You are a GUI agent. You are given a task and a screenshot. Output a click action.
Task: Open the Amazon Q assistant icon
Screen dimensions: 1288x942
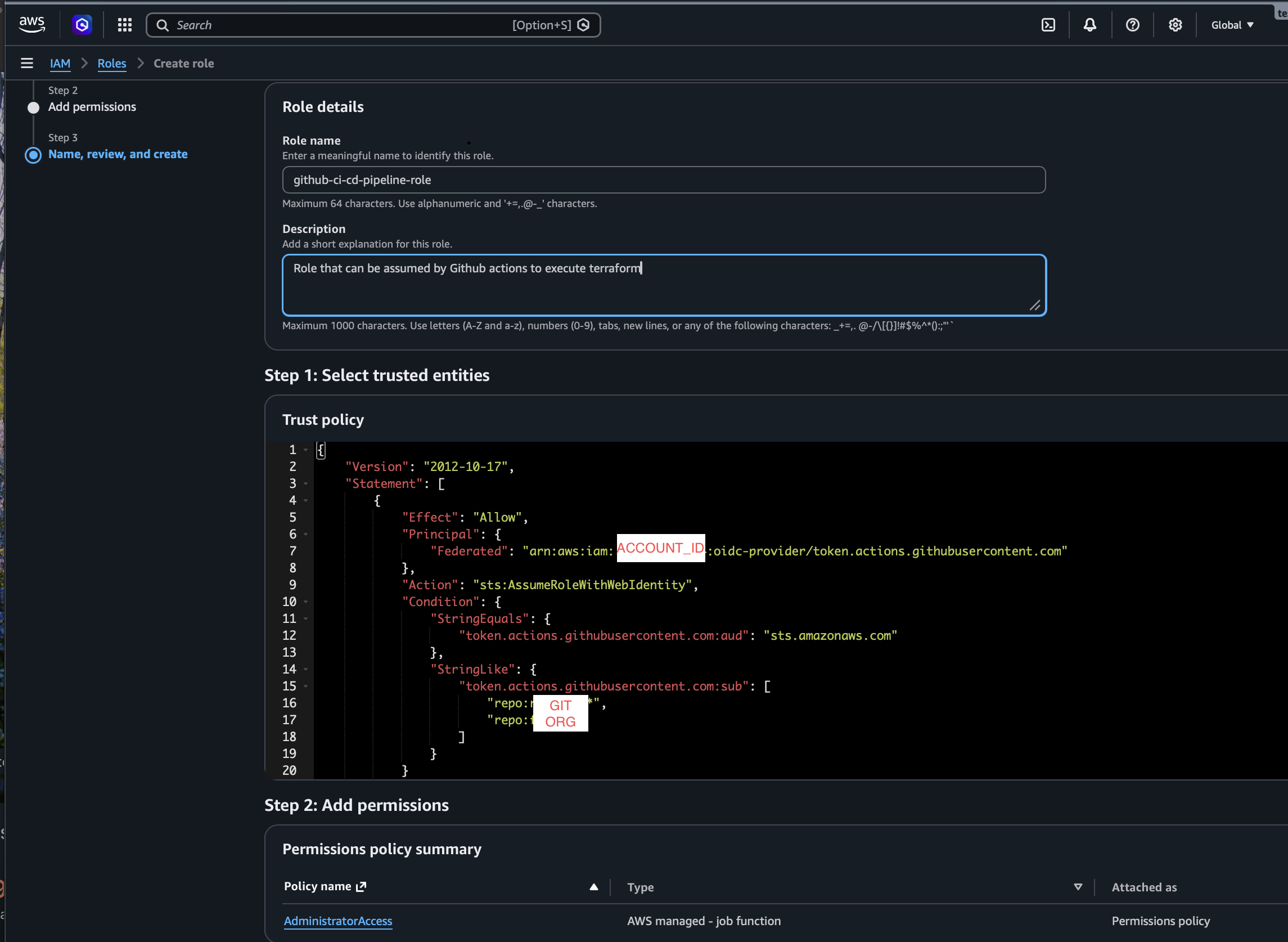pos(82,25)
